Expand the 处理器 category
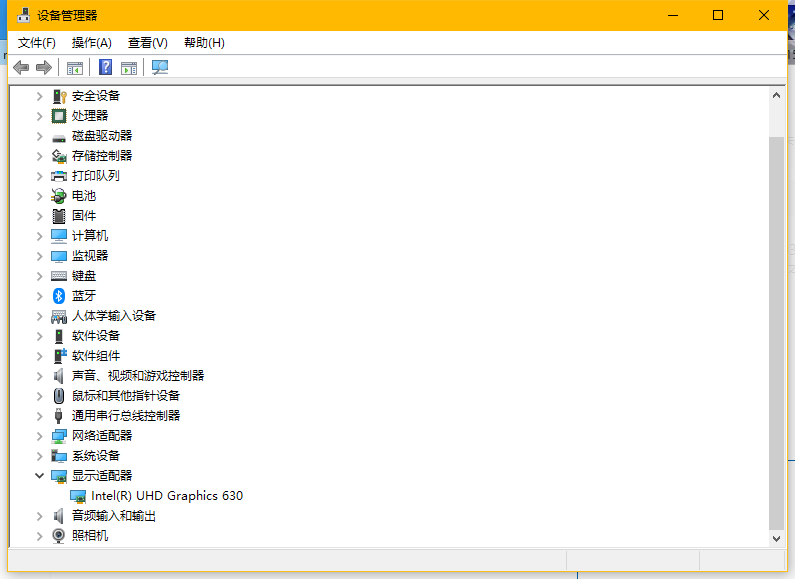 point(39,116)
